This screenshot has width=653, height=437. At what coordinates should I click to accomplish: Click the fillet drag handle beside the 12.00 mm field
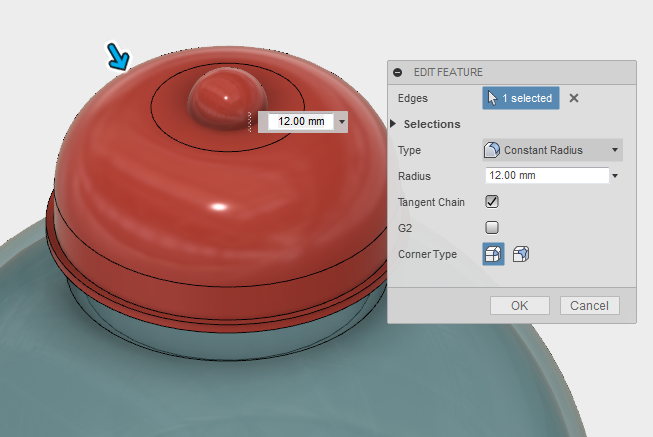click(x=249, y=122)
